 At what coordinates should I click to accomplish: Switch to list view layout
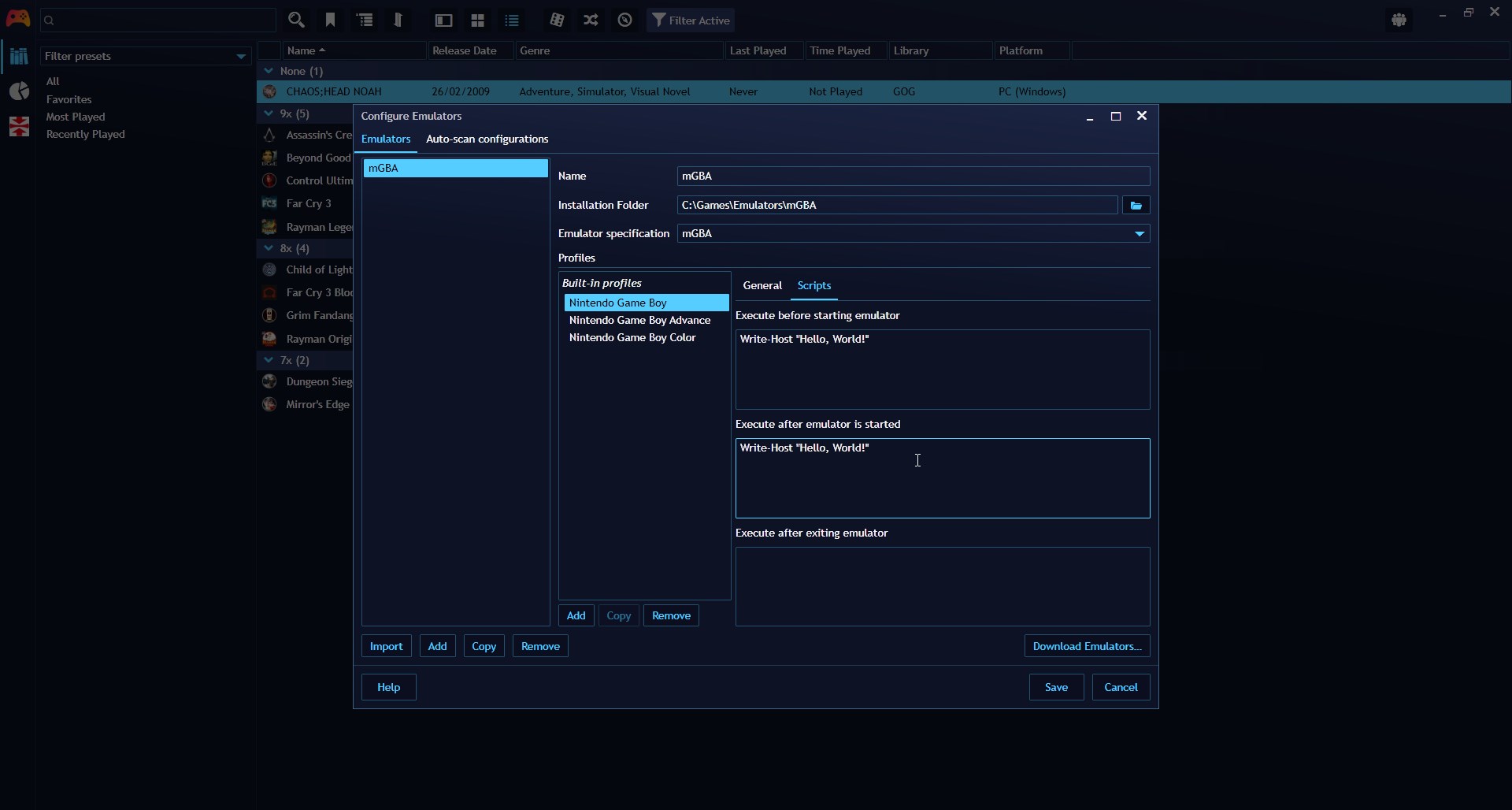click(513, 20)
